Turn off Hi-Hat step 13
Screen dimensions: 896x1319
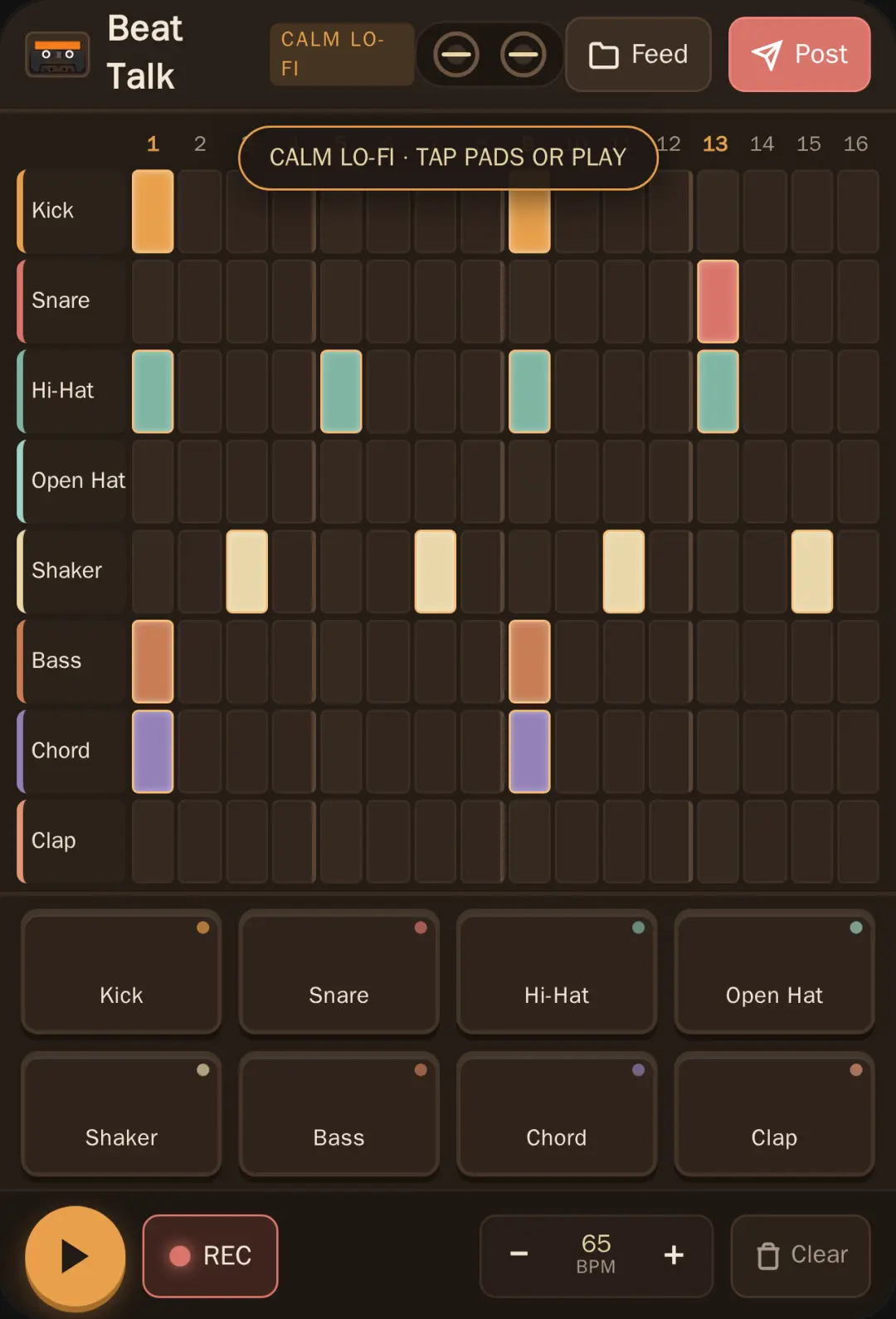point(718,392)
